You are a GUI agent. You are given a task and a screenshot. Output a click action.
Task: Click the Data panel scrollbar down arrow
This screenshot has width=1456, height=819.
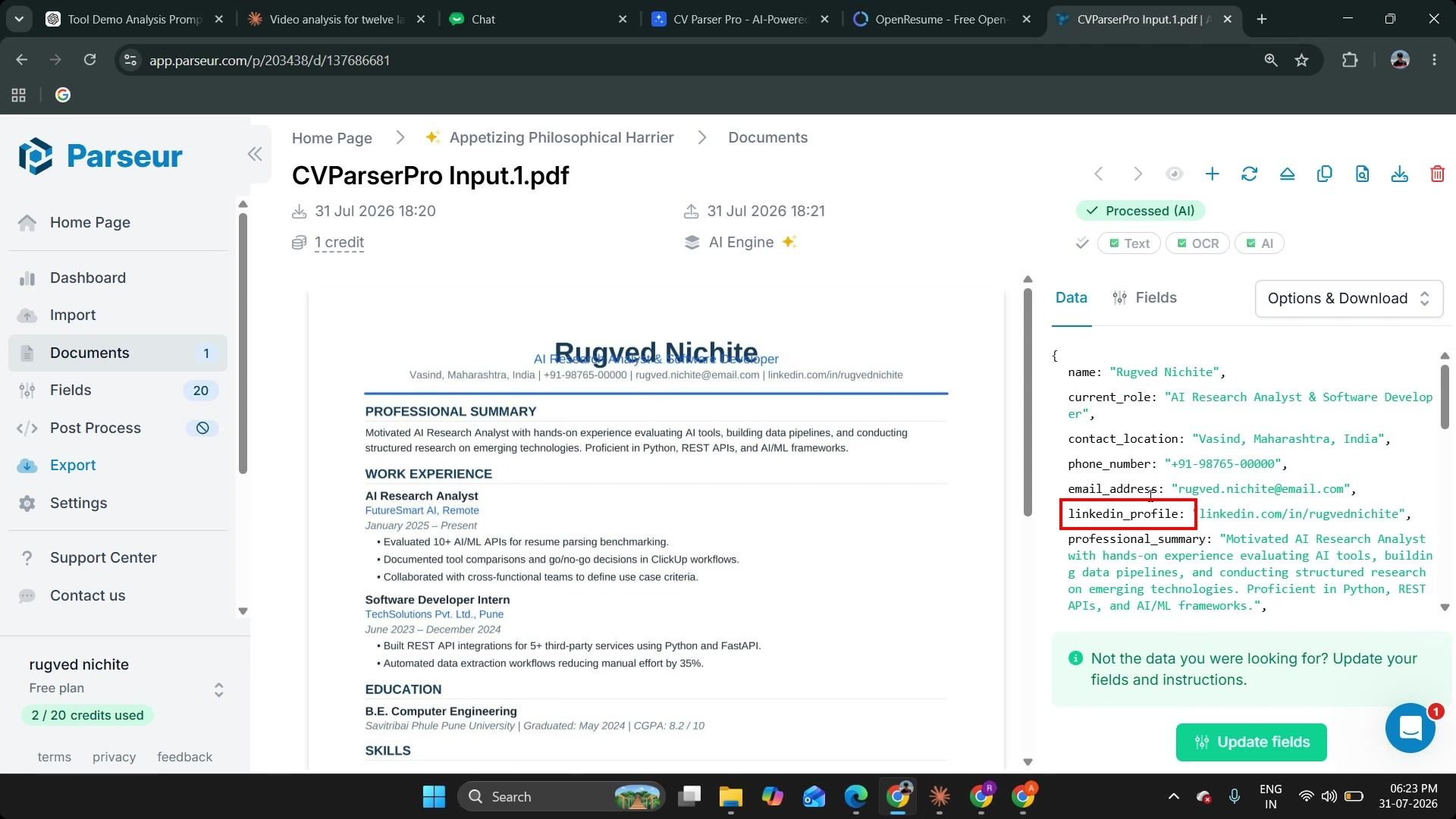coord(1445,607)
